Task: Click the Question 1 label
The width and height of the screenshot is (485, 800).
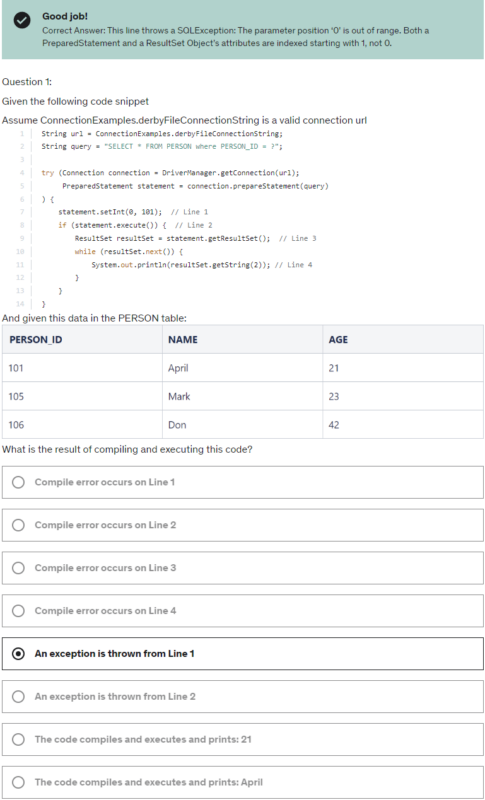Action: point(27,82)
